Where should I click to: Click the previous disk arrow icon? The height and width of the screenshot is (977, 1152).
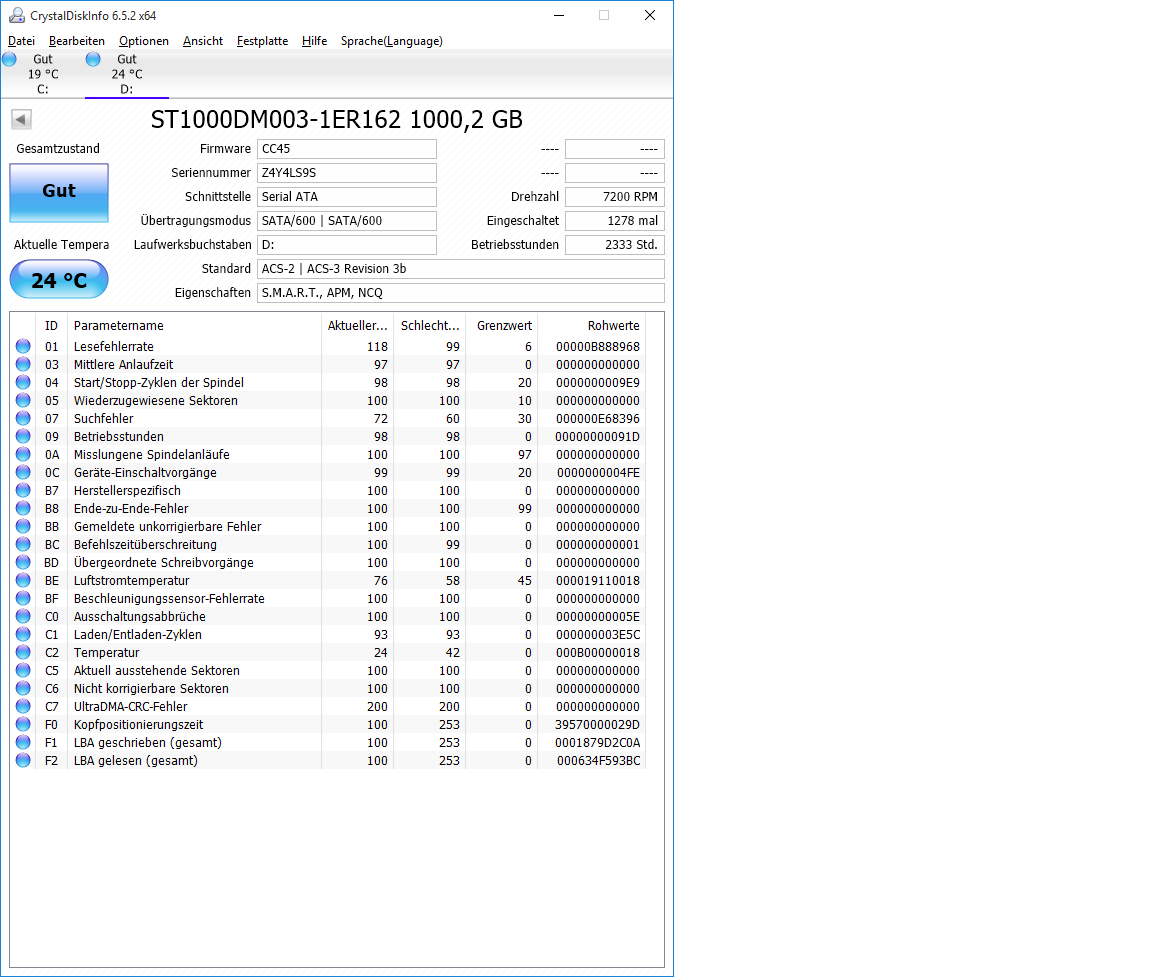click(21, 119)
